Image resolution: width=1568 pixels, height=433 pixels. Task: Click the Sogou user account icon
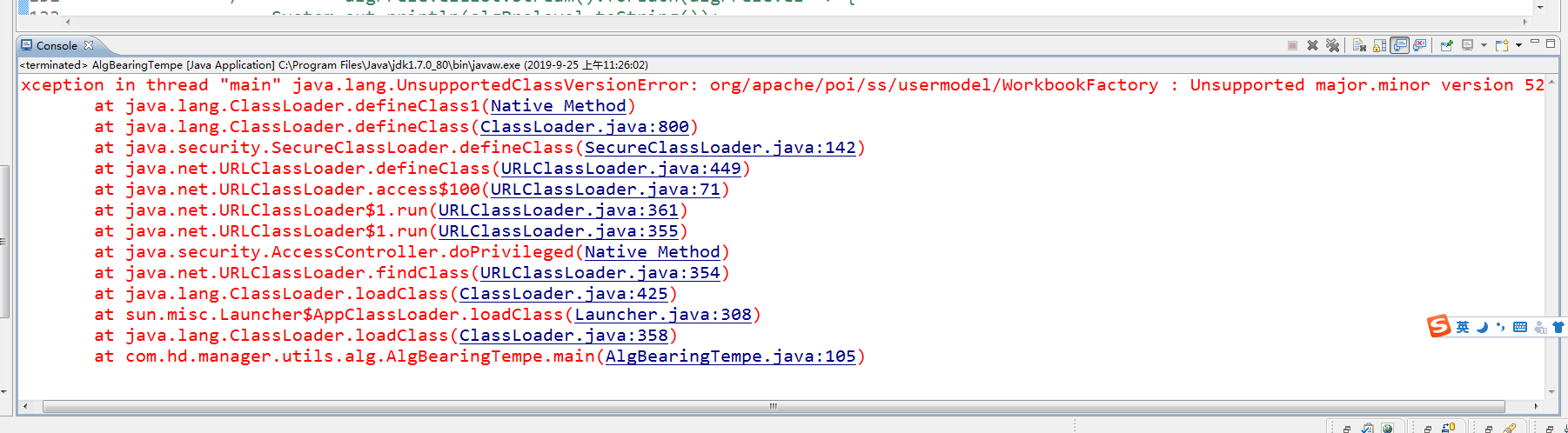click(x=1540, y=327)
